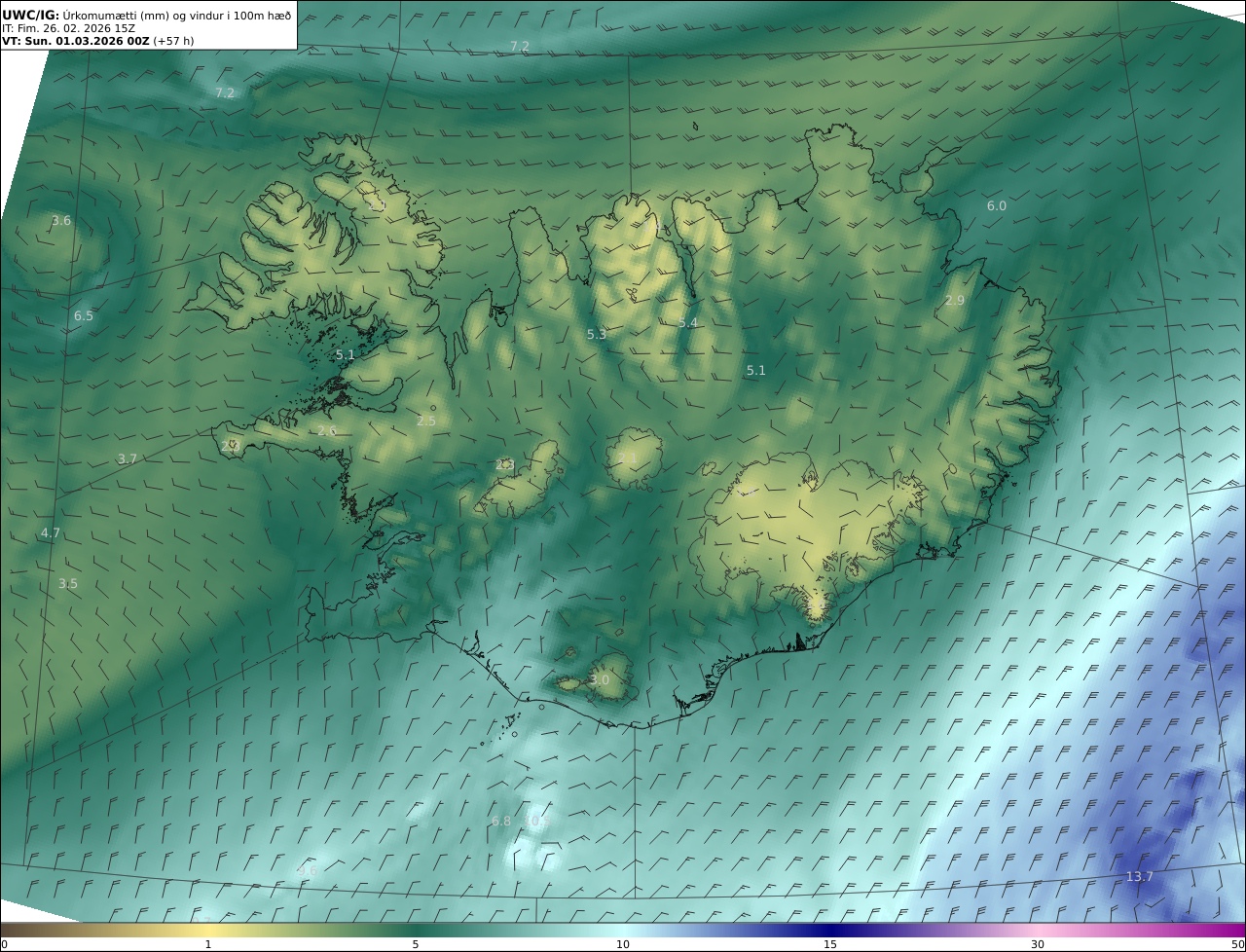
Task: Click the 2.9 value label
Action: (955, 301)
